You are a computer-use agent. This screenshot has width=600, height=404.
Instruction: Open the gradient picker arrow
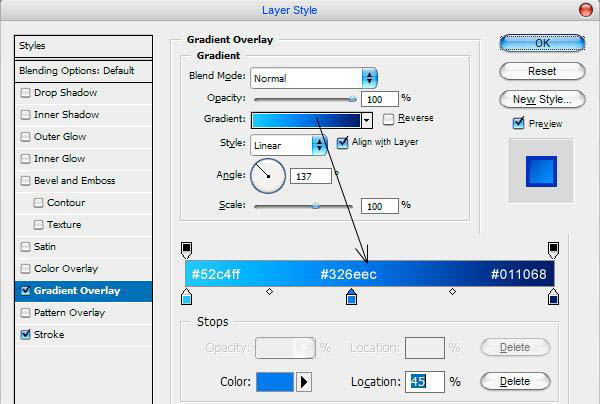click(x=367, y=121)
